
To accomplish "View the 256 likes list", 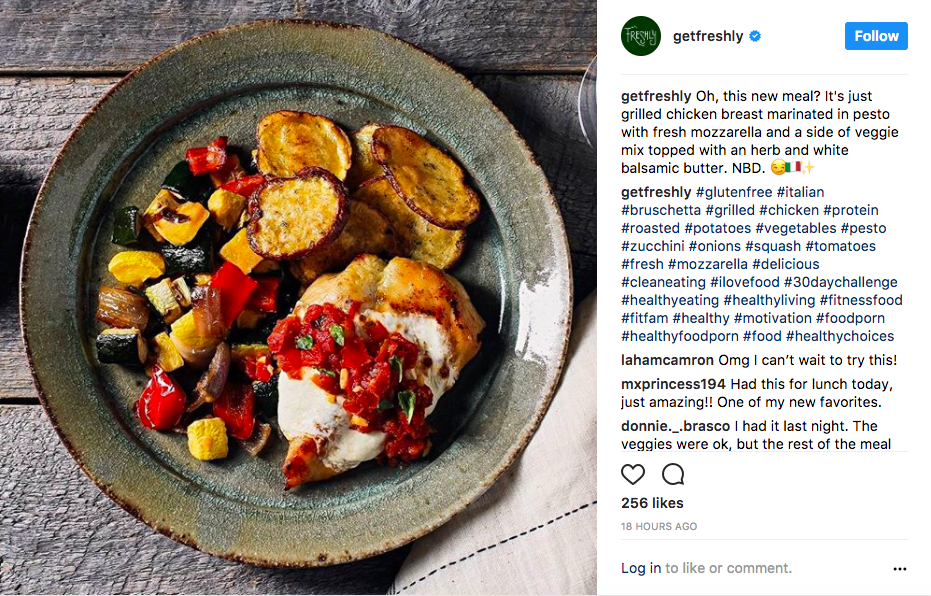I will 652,503.
